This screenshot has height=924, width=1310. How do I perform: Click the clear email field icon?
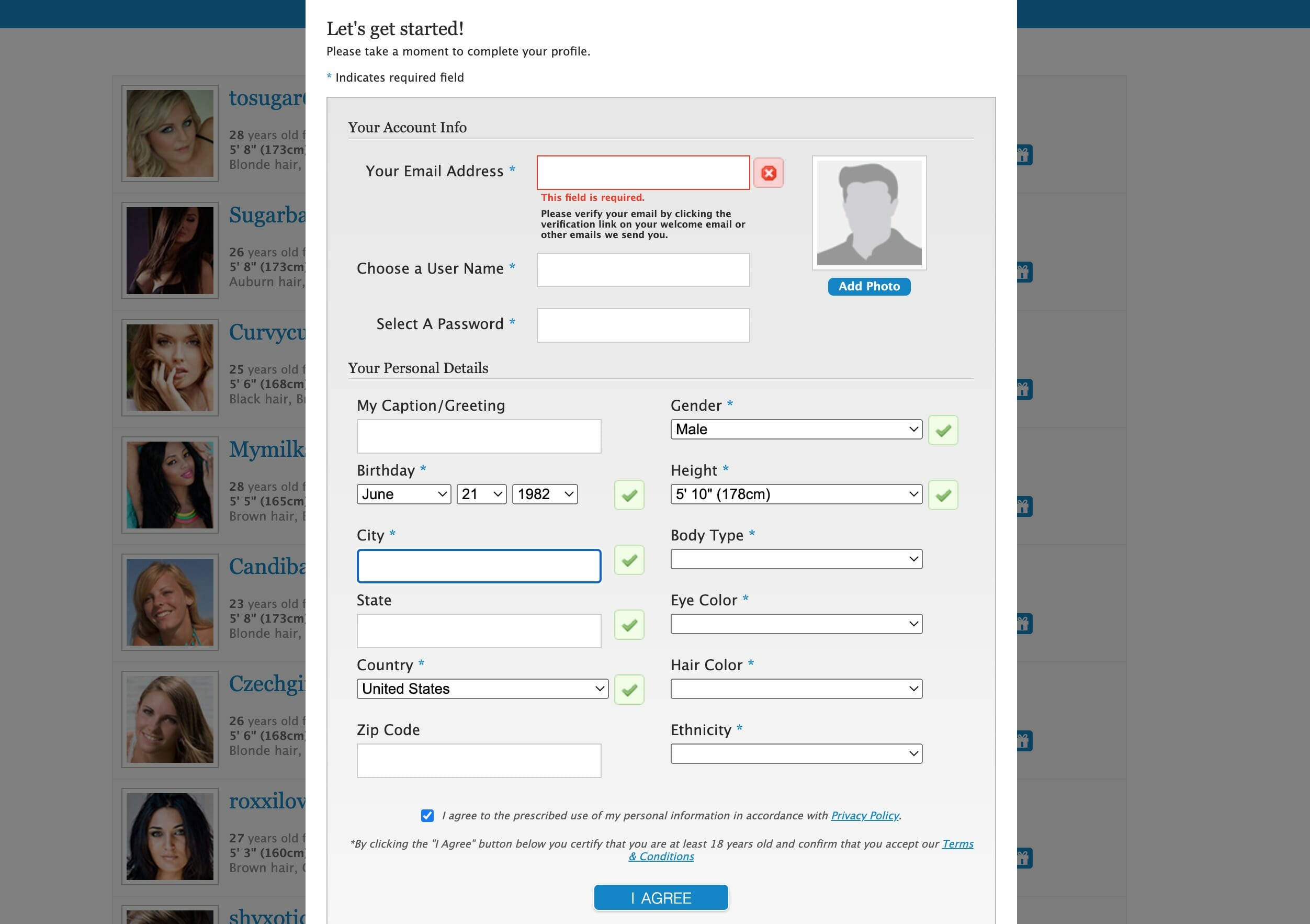[x=768, y=173]
